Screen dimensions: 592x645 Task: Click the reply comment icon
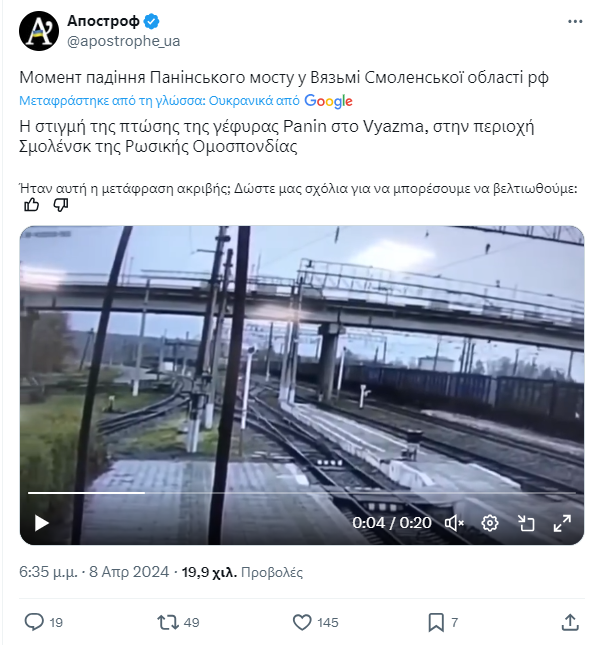[x=34, y=622]
